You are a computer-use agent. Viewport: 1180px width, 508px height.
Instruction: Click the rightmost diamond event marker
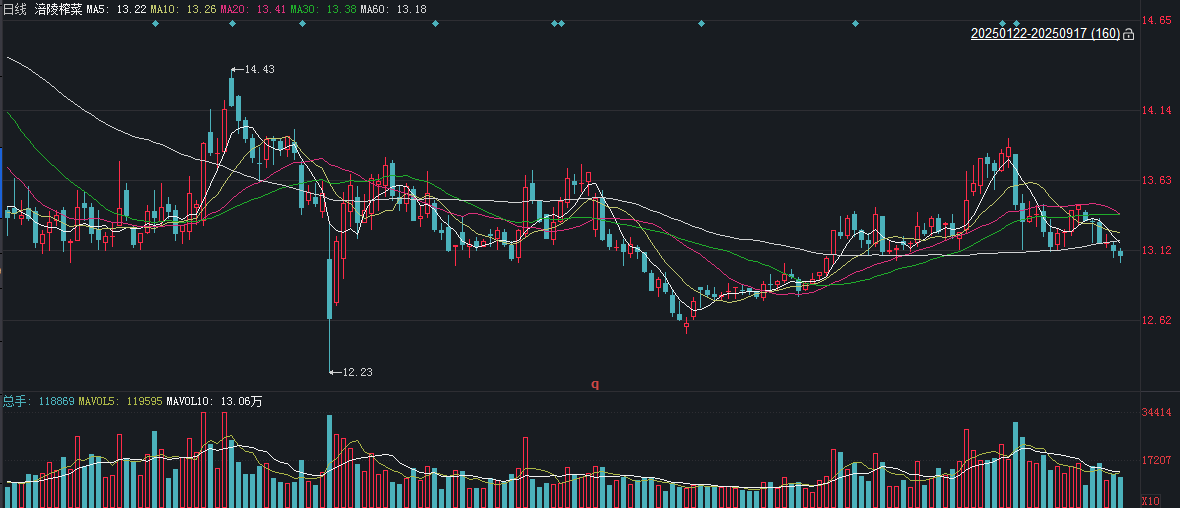pos(1017,23)
